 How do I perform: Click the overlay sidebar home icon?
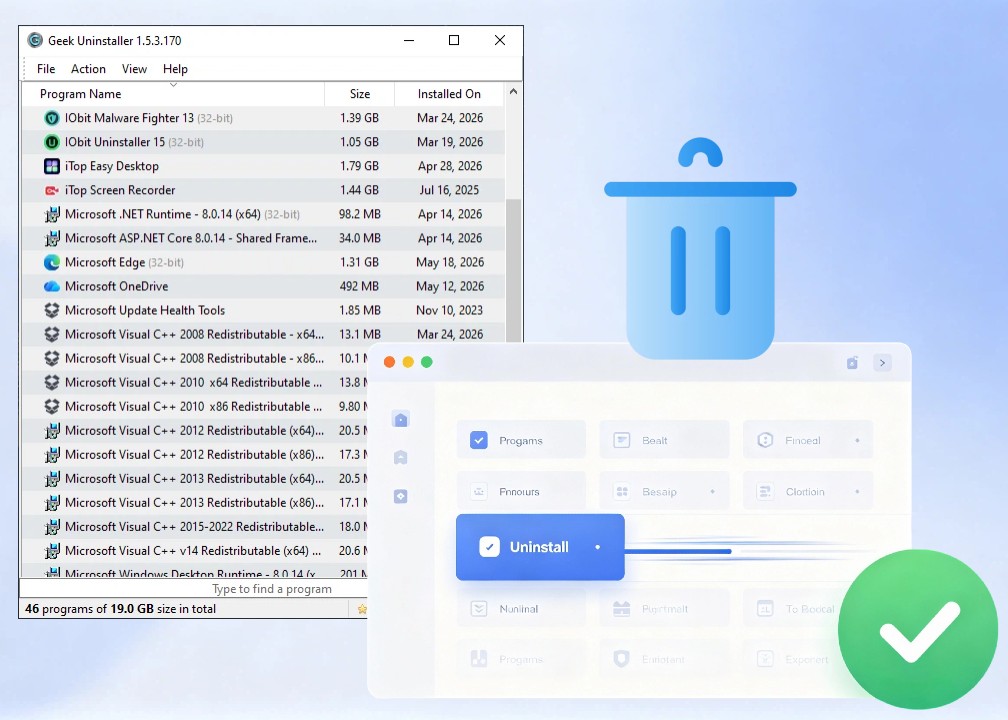(400, 419)
